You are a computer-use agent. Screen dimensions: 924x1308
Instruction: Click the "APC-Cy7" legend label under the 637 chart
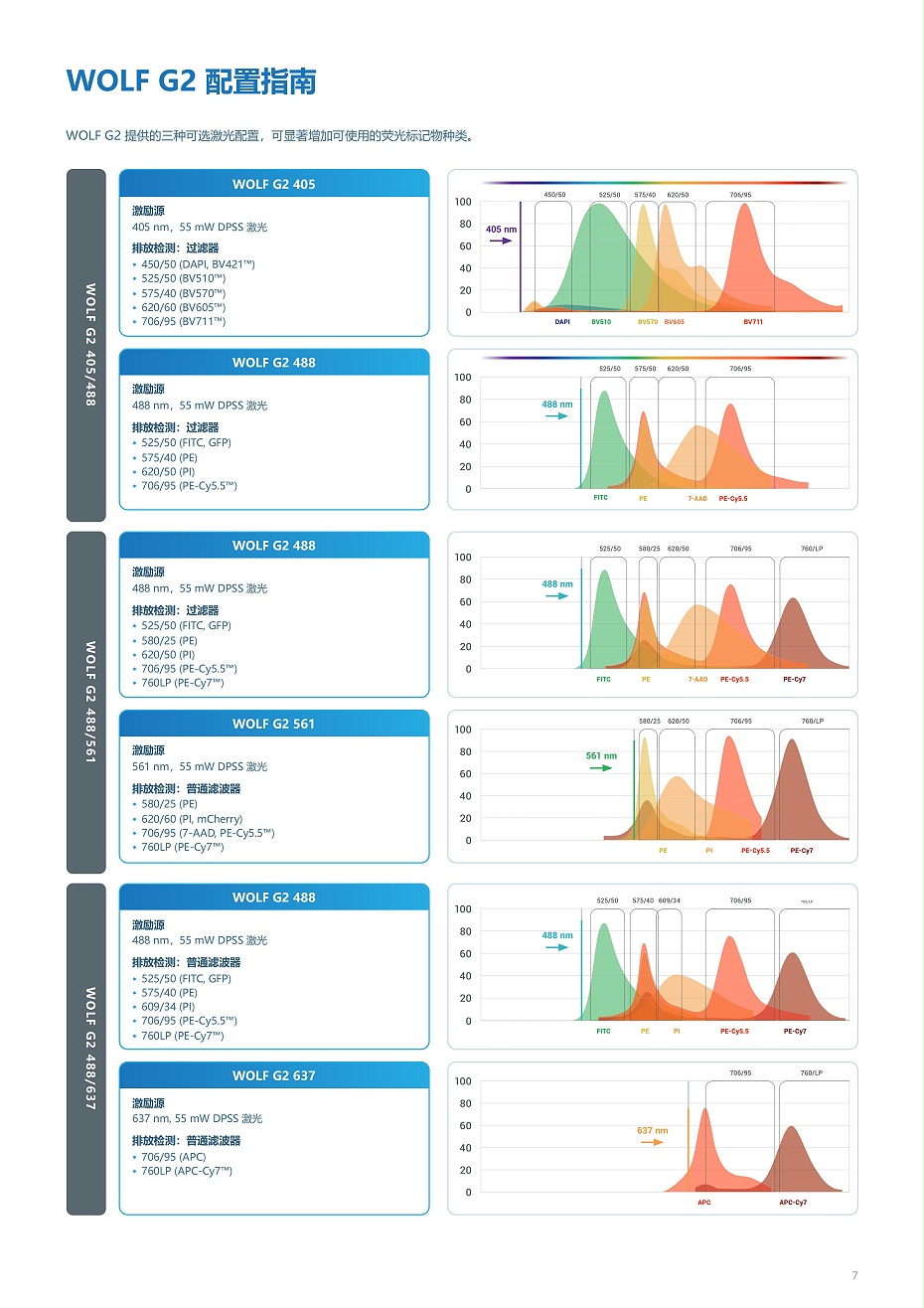click(793, 1203)
